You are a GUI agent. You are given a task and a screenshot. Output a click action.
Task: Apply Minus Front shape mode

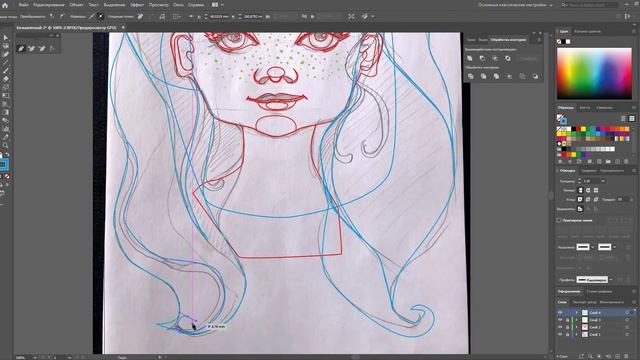[x=482, y=58]
